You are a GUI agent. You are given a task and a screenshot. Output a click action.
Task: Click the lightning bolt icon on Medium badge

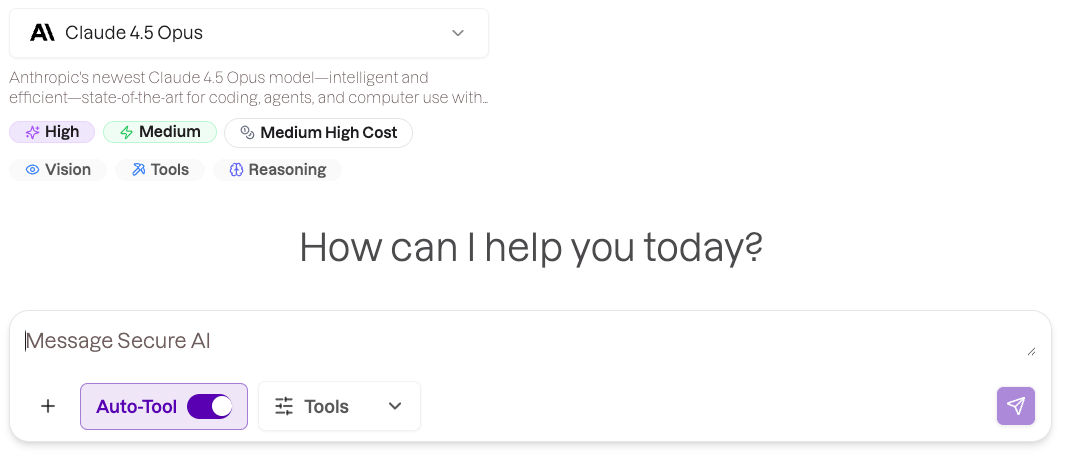tap(126, 132)
